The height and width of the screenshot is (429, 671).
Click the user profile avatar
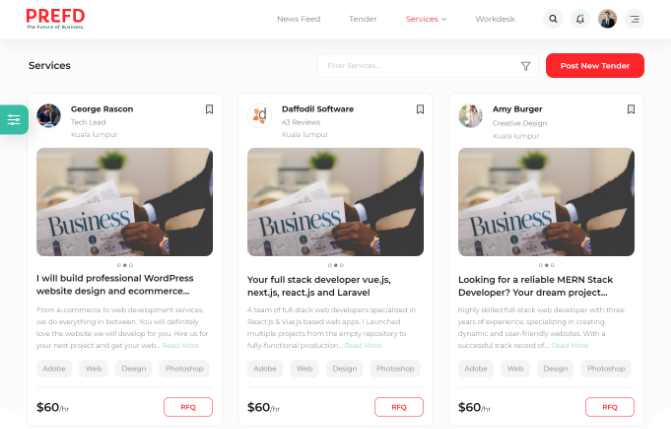pyautogui.click(x=607, y=19)
